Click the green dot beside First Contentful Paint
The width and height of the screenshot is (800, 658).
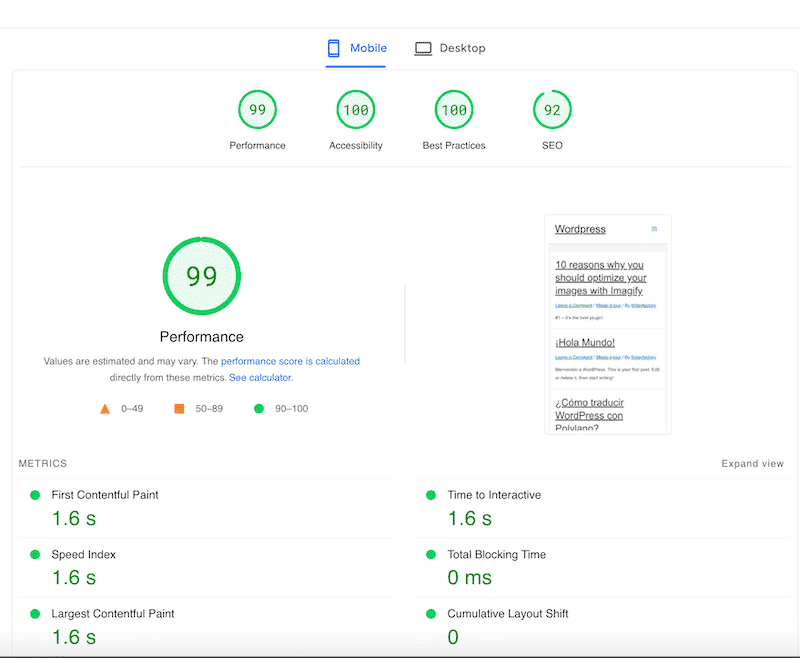[35, 494]
